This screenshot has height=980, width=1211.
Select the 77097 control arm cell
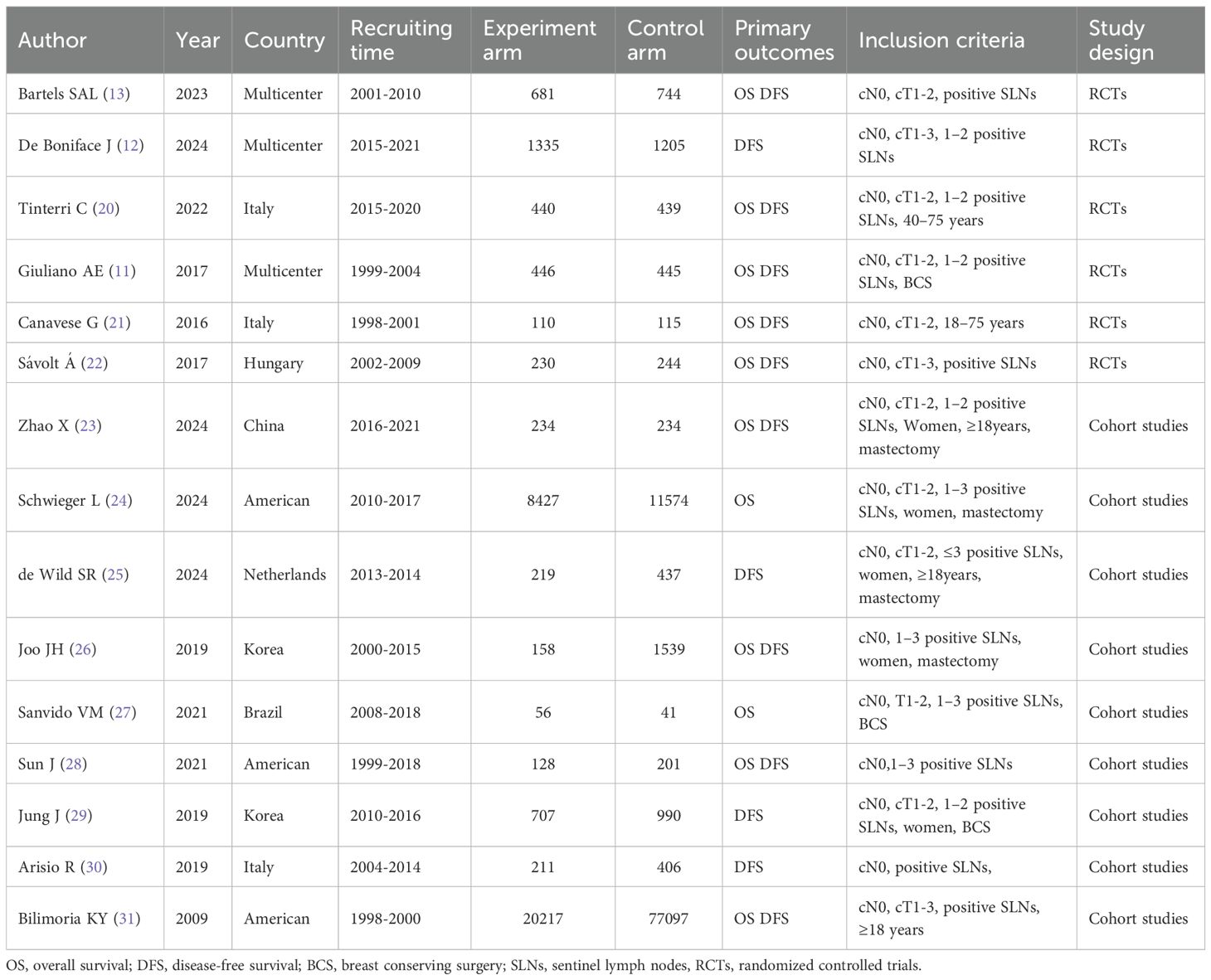669,918
